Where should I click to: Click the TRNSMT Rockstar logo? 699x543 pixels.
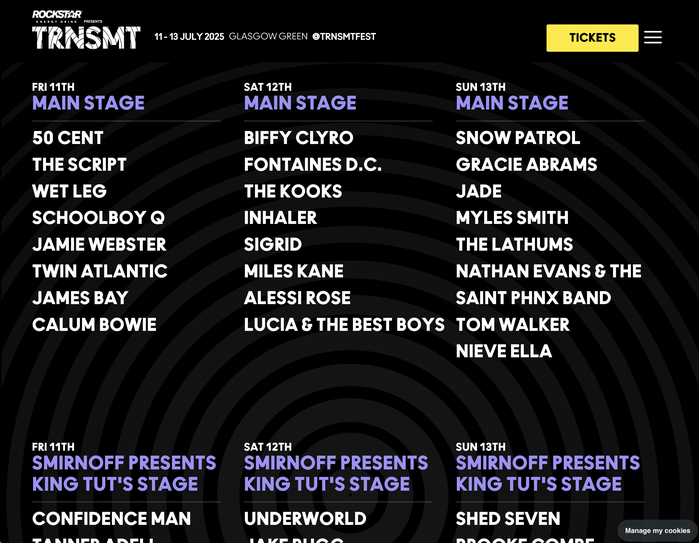click(x=86, y=31)
